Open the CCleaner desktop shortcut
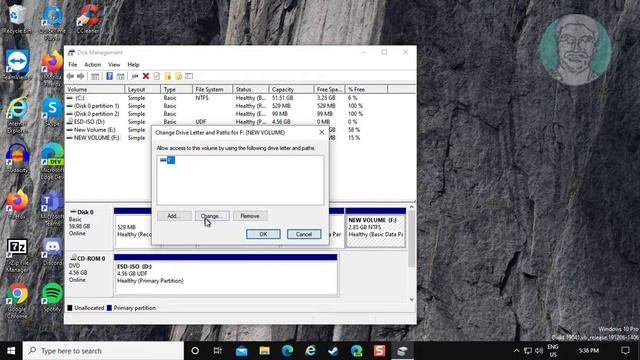The width and height of the screenshot is (640, 360). (88, 18)
